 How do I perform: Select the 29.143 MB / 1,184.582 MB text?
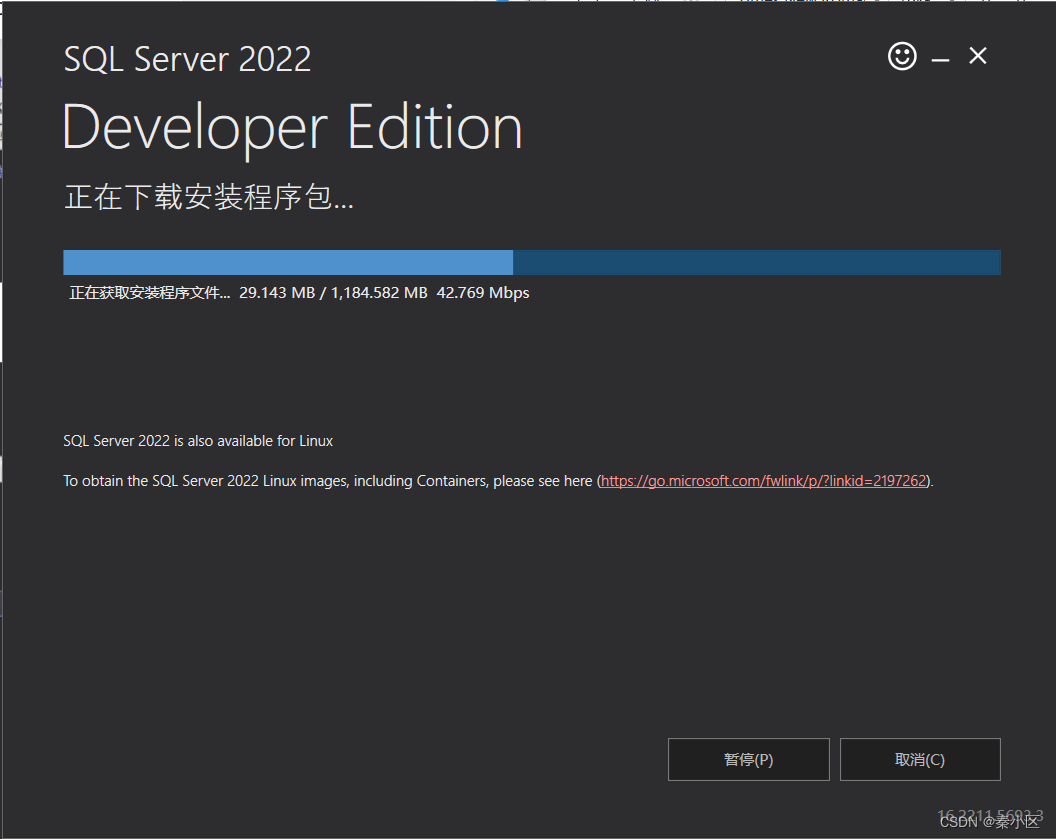(x=333, y=293)
